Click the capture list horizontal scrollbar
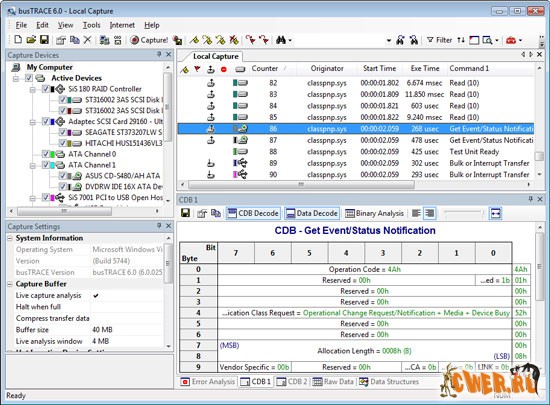 click(301, 184)
